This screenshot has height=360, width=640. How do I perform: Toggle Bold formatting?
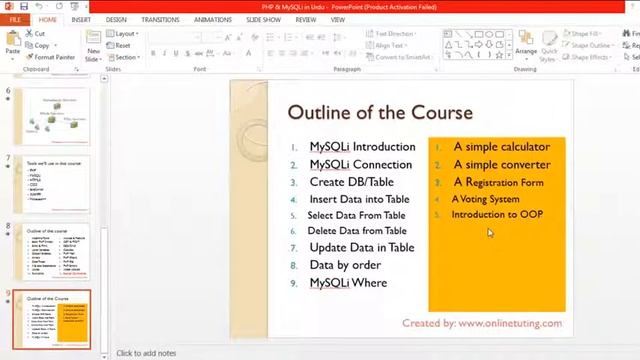(x=153, y=53)
